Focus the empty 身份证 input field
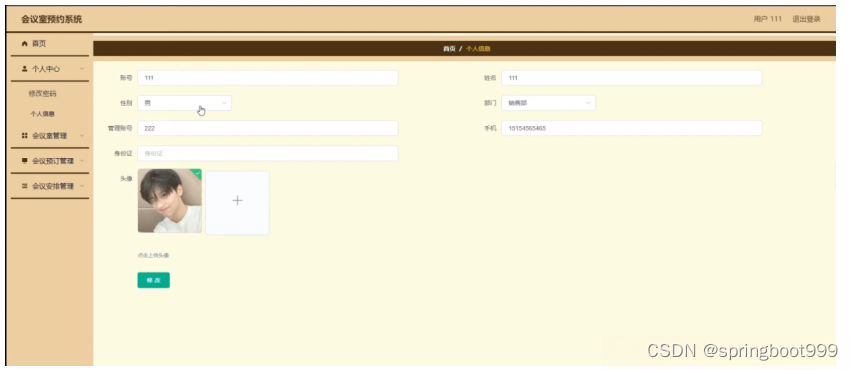 pos(268,153)
